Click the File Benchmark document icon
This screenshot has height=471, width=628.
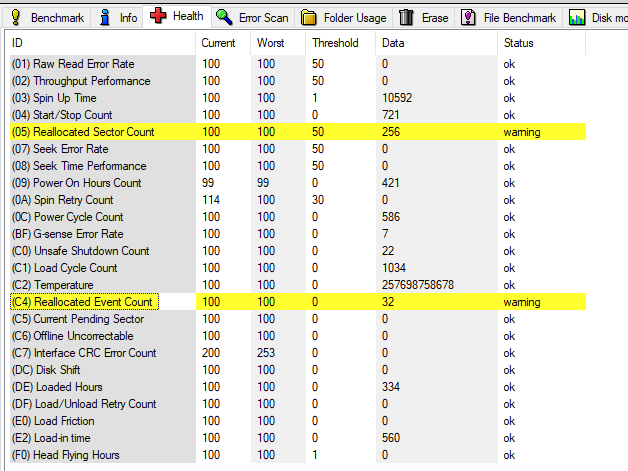[x=468, y=18]
